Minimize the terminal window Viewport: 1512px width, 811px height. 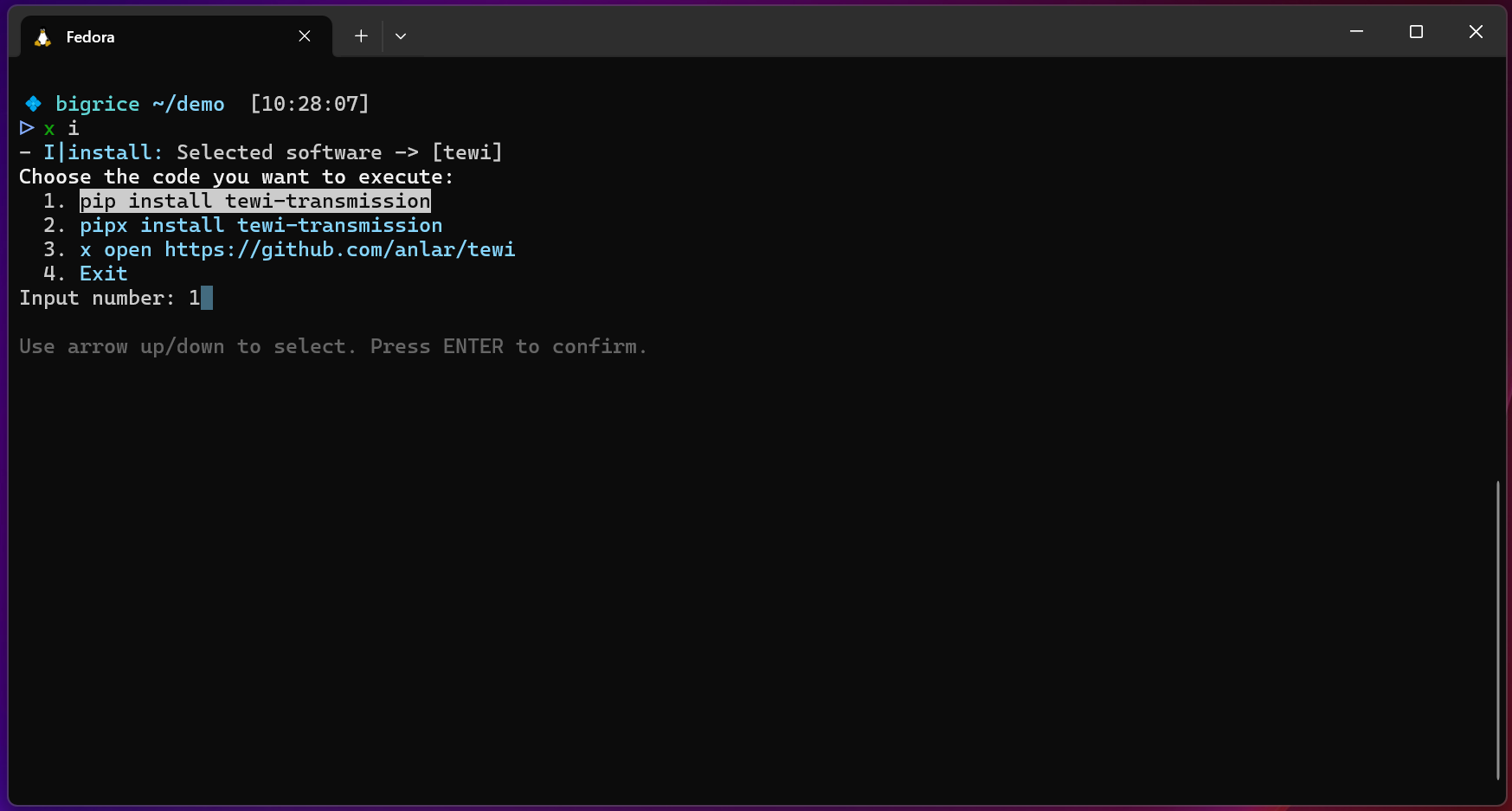tap(1356, 32)
